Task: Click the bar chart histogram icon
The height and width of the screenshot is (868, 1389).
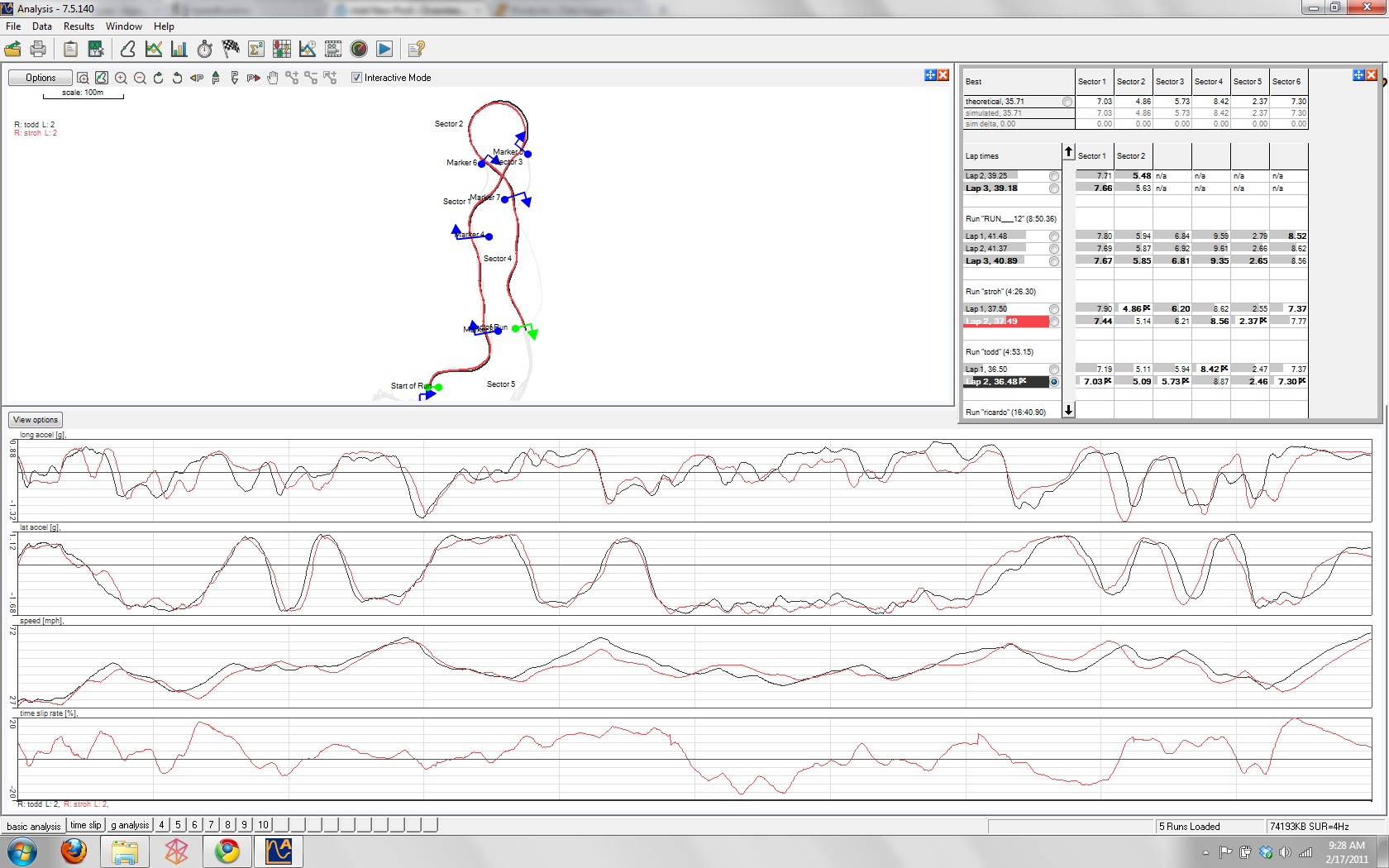Action: tap(179, 50)
